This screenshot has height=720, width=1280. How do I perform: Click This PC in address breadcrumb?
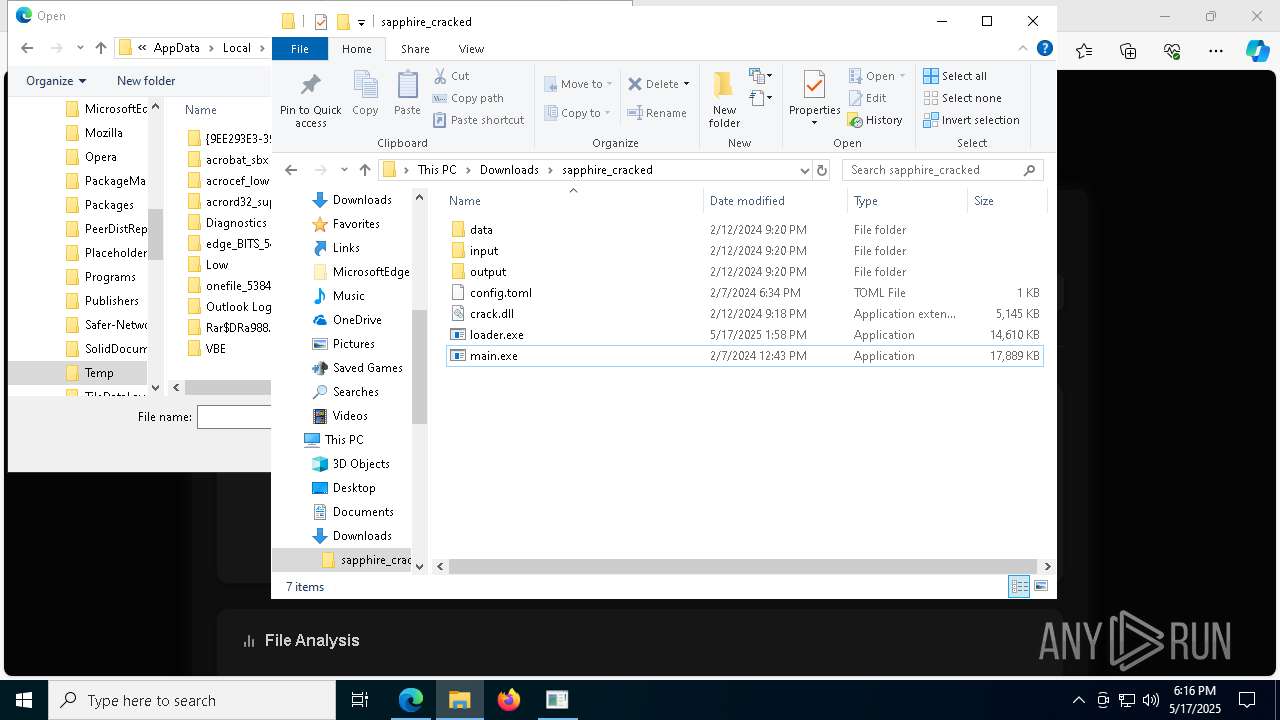[x=437, y=170]
